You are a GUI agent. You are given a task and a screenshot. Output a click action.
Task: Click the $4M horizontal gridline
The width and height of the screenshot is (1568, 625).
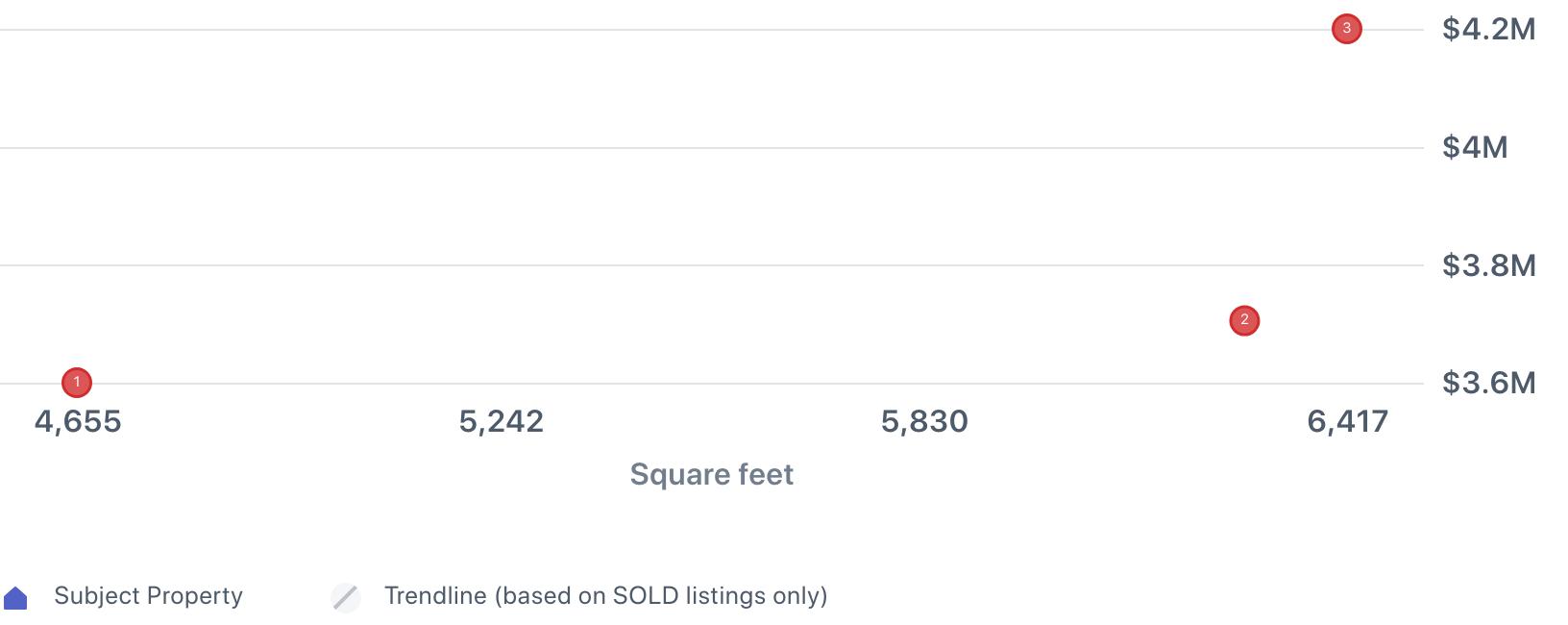711,148
